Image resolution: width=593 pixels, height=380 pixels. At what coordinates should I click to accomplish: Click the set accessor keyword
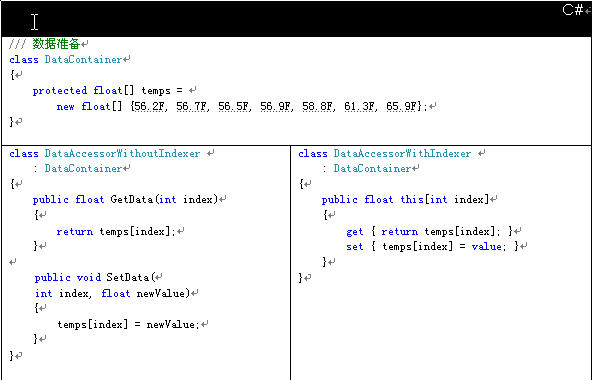click(354, 247)
